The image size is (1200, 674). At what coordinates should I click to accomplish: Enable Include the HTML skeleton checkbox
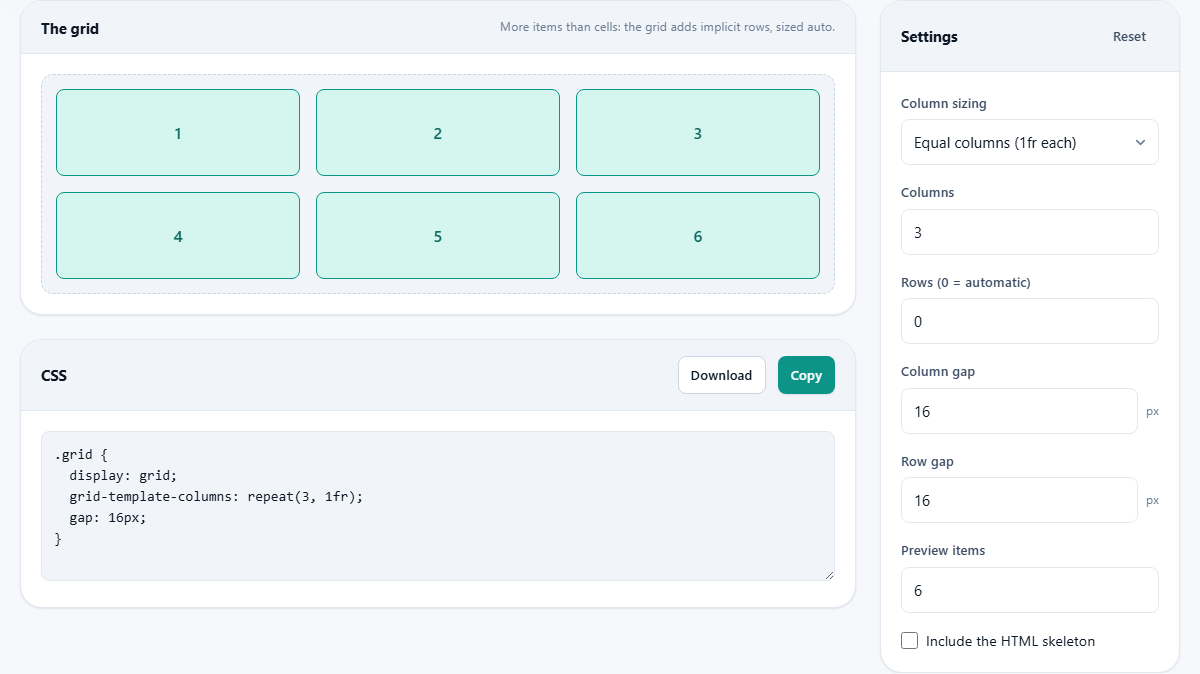point(909,640)
